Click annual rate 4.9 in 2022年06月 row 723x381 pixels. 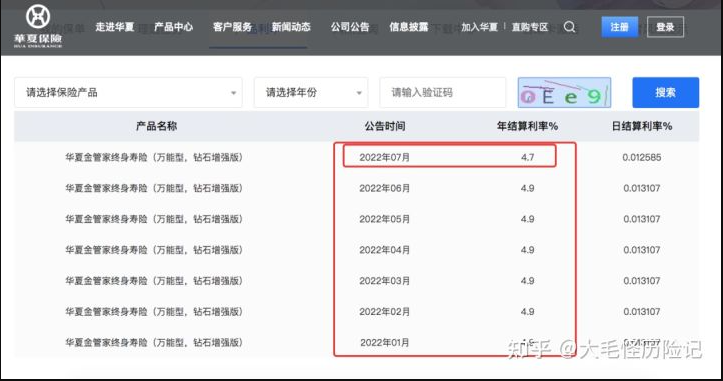coord(527,188)
